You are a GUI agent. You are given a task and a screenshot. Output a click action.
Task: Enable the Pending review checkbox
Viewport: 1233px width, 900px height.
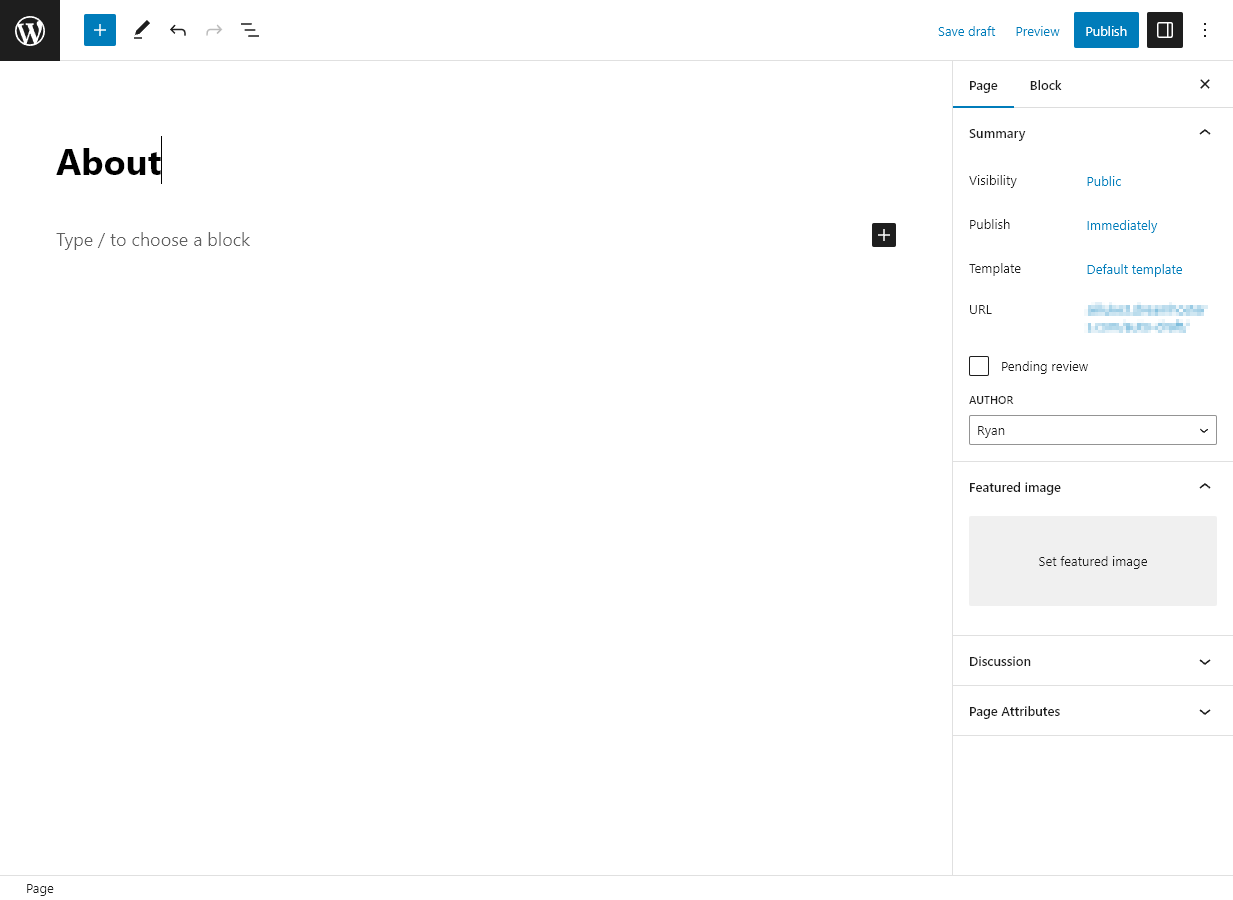tap(978, 366)
